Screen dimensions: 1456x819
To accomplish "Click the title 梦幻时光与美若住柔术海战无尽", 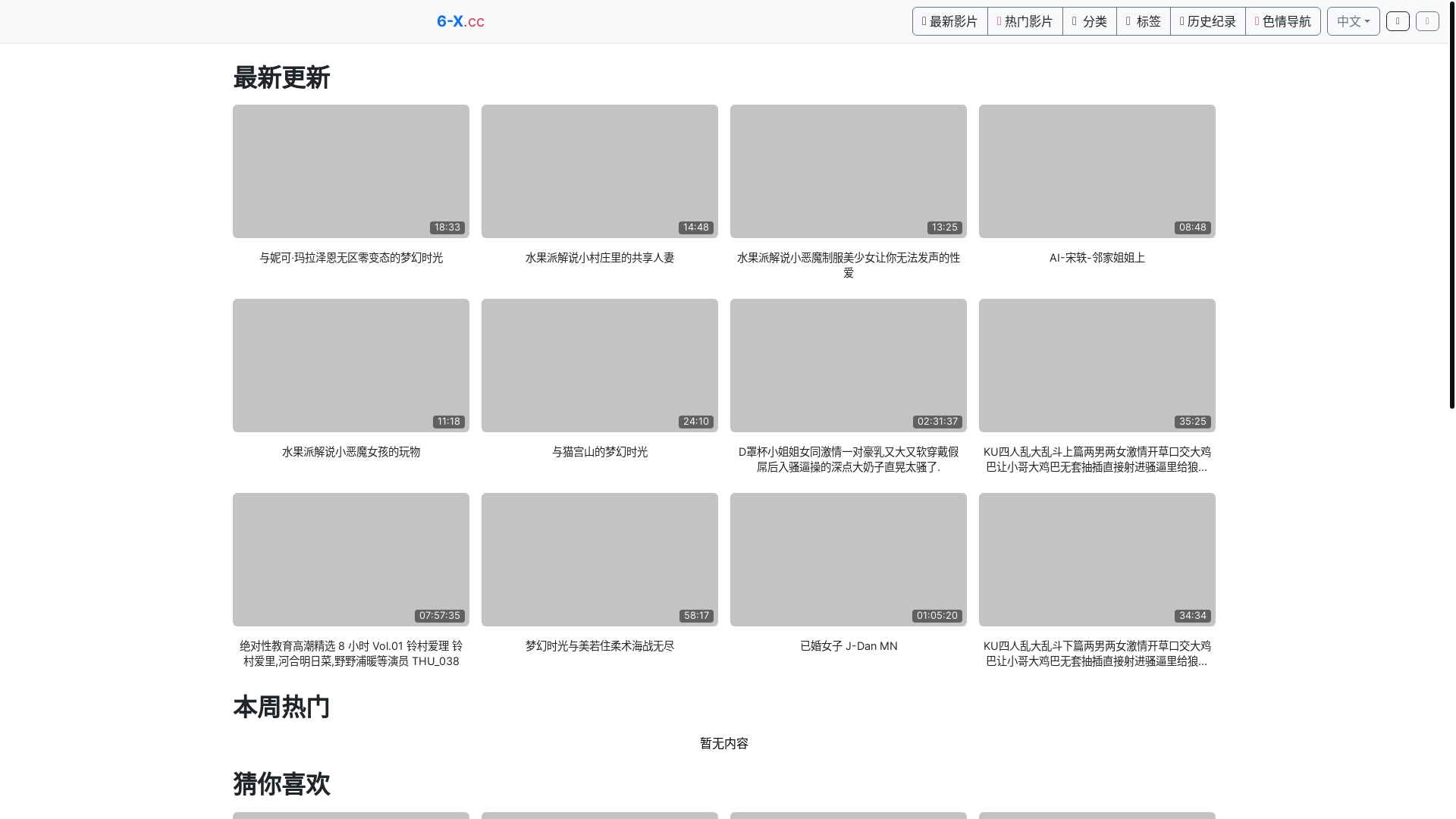I will coord(600,646).
